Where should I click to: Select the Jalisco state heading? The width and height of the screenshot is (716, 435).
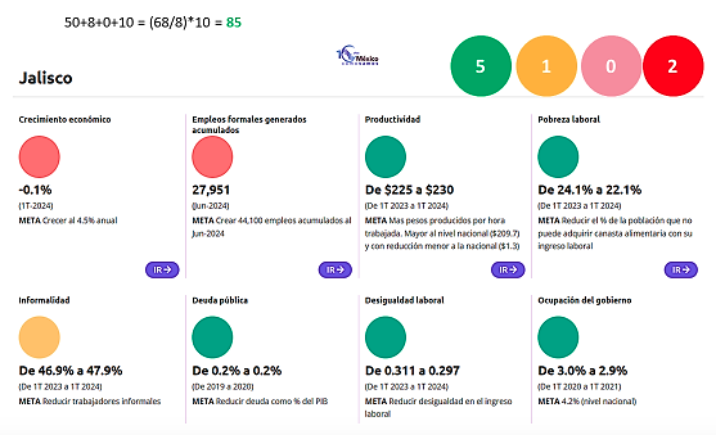click(45, 77)
